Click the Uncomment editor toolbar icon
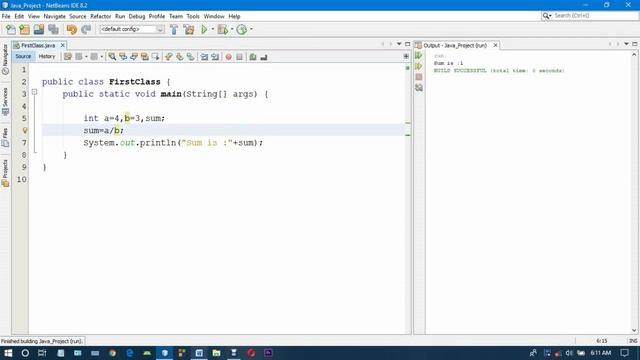This screenshot has width=640, height=360. (264, 57)
